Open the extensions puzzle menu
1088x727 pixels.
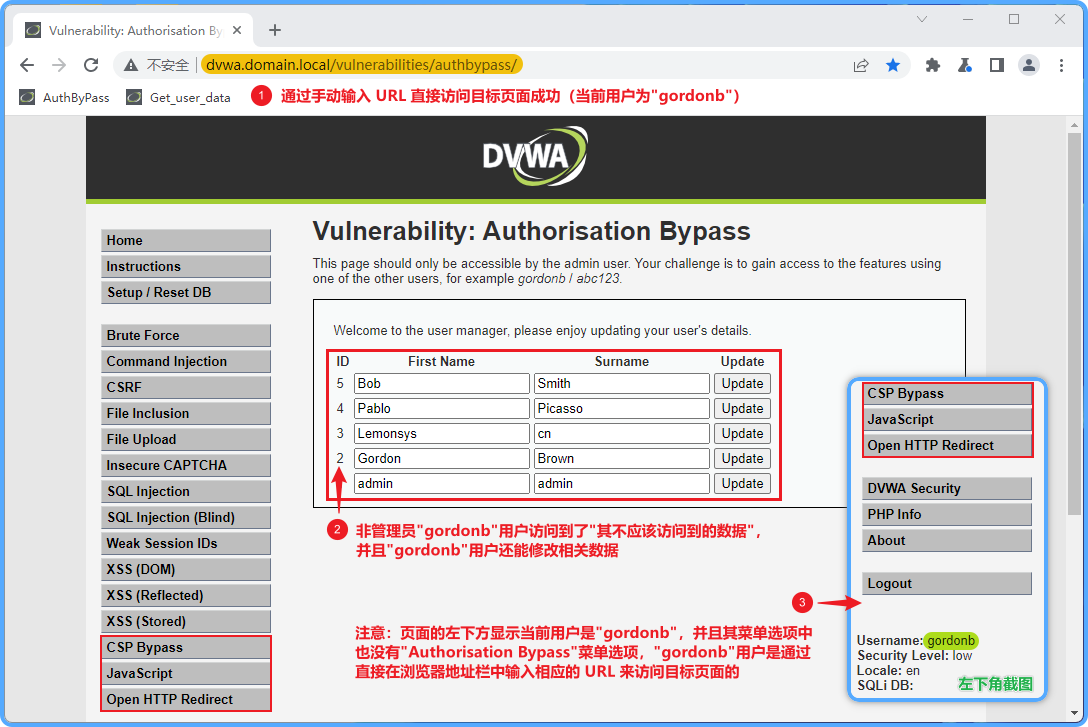(933, 65)
